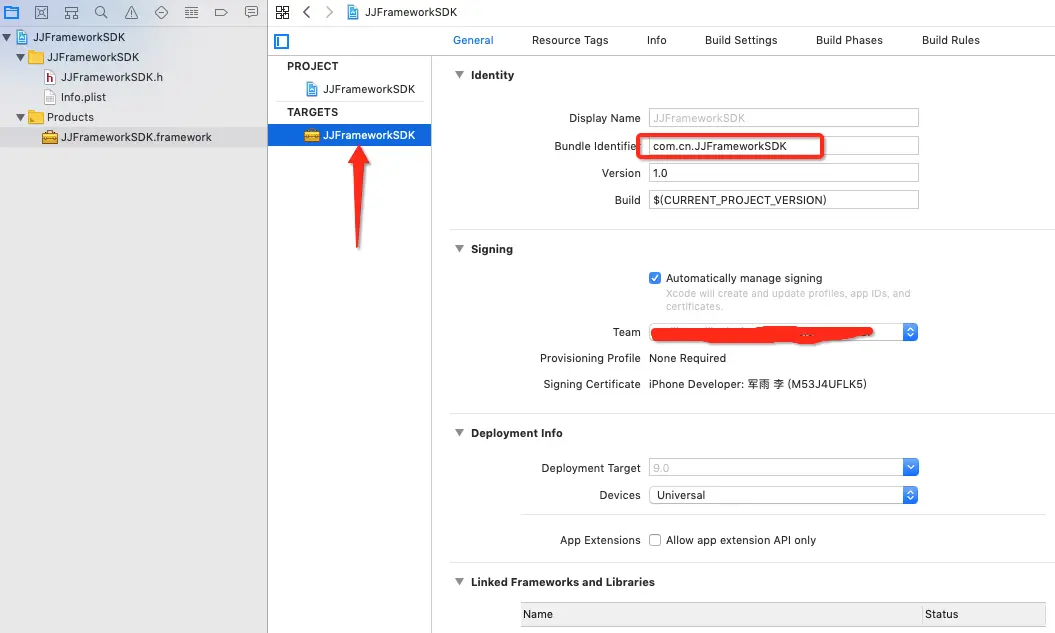
Task: Select JJFrameworkSDK.framework product
Action: 136,137
